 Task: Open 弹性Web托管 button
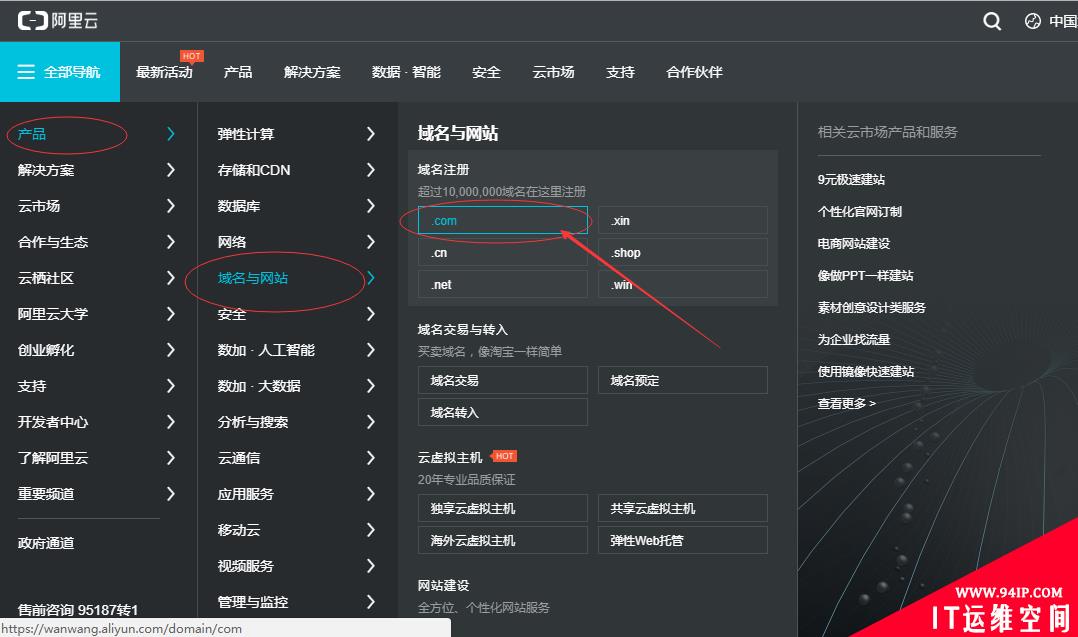[x=683, y=540]
